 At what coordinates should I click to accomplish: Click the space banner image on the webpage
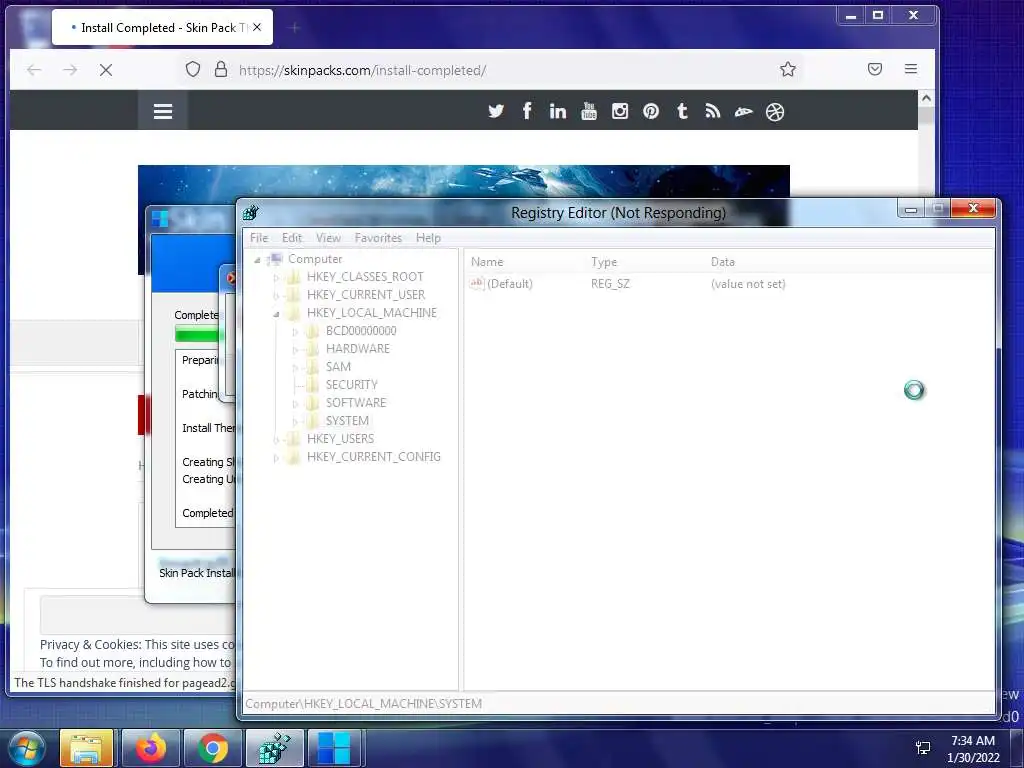pos(464,181)
